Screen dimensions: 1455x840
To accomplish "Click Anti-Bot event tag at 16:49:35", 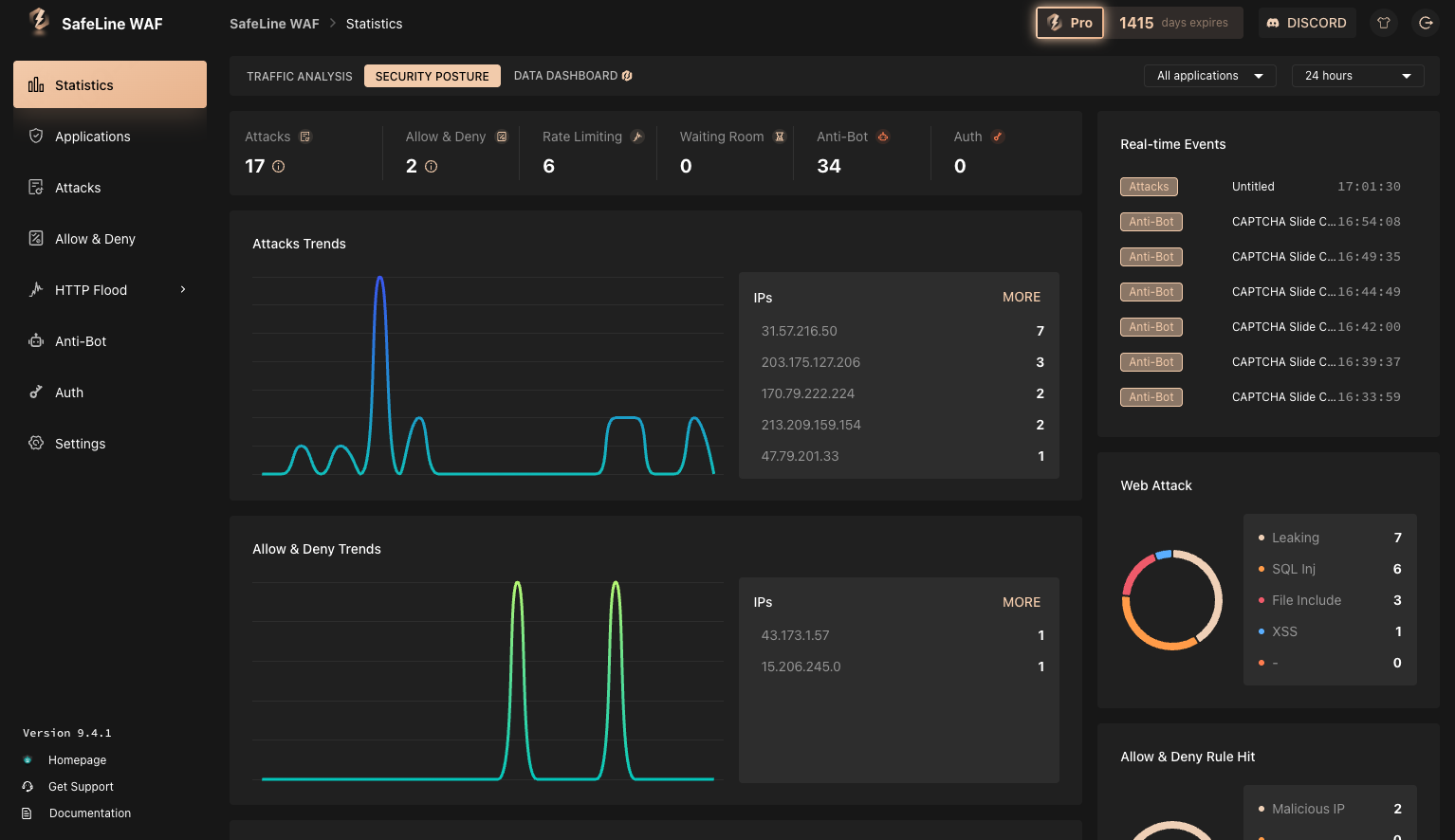I will click(x=1151, y=257).
